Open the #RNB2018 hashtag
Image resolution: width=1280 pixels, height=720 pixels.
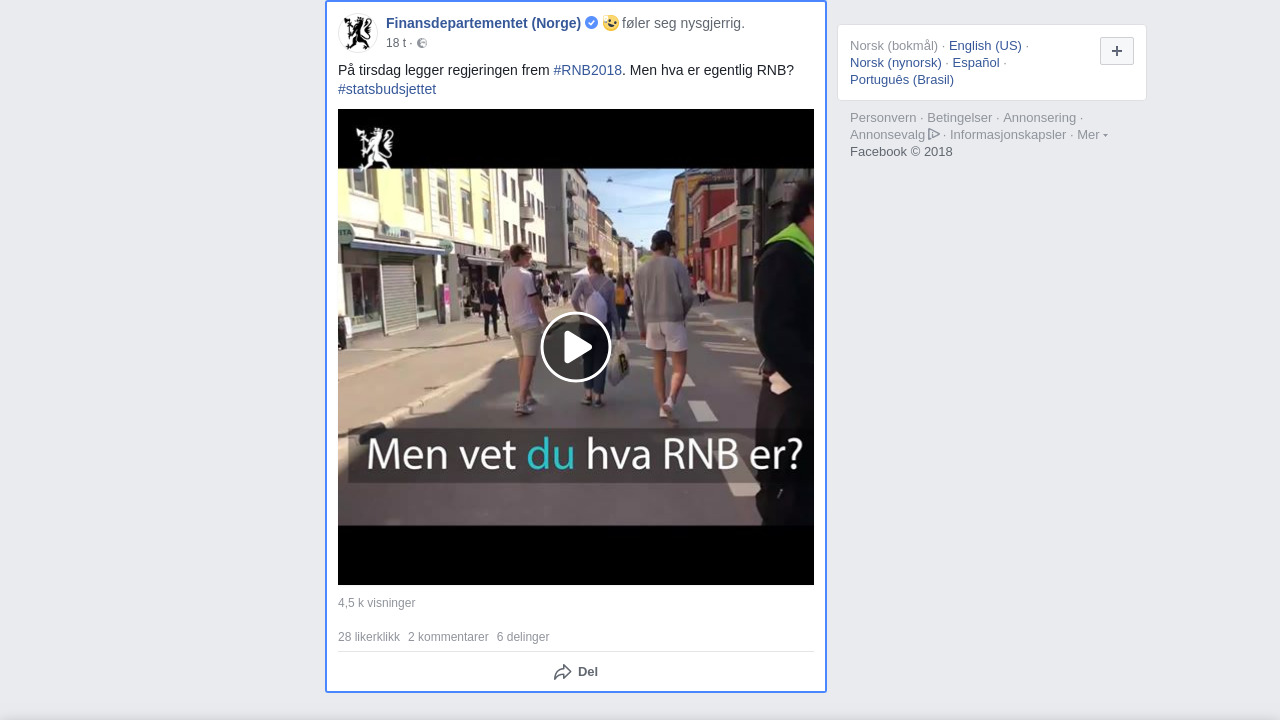587,70
